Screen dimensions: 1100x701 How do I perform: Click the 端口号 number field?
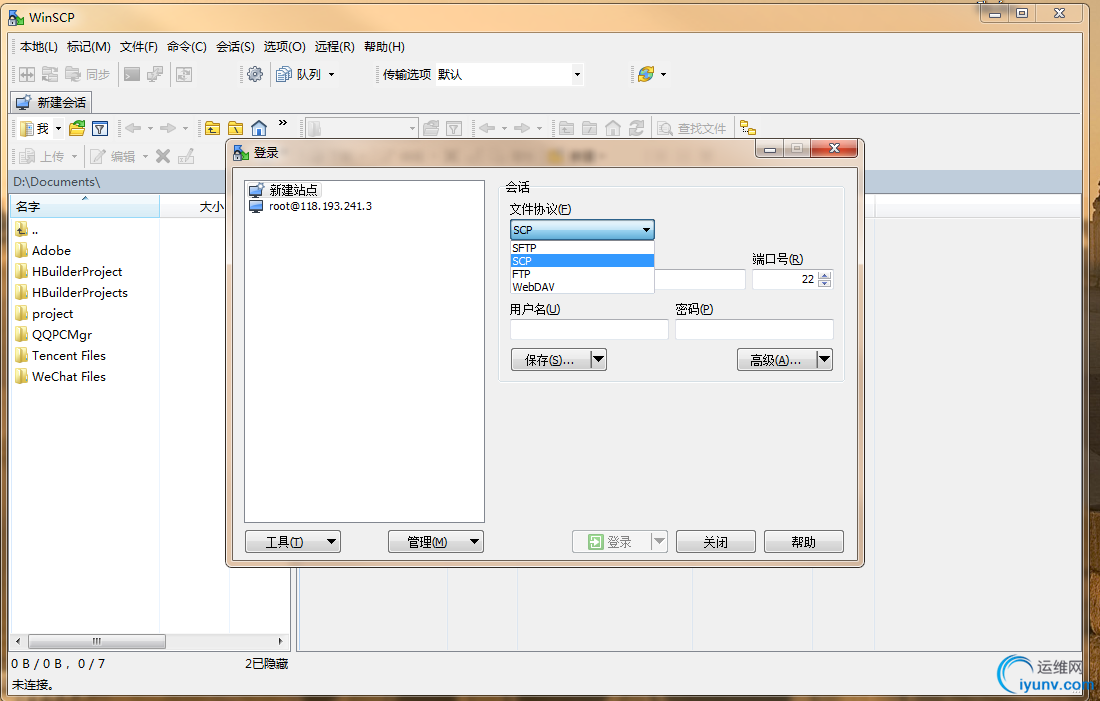click(x=785, y=279)
